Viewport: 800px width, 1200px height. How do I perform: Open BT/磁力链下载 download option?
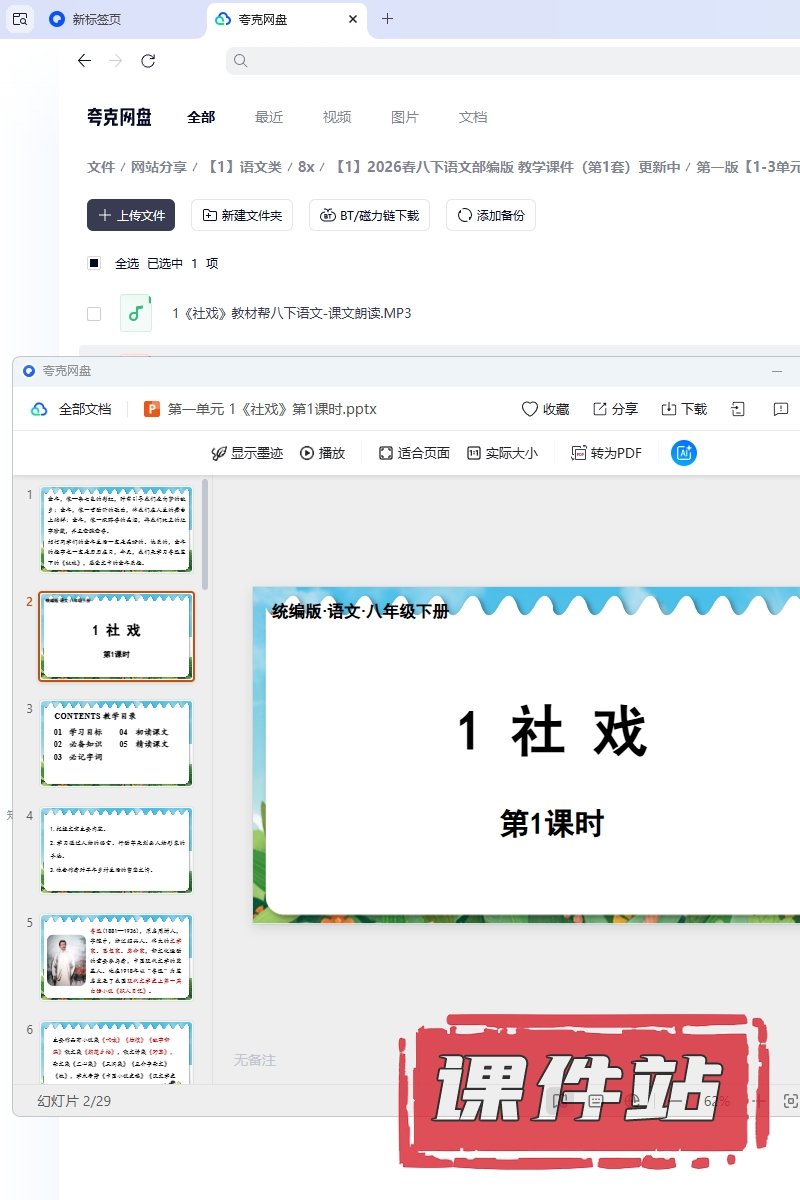(x=369, y=215)
